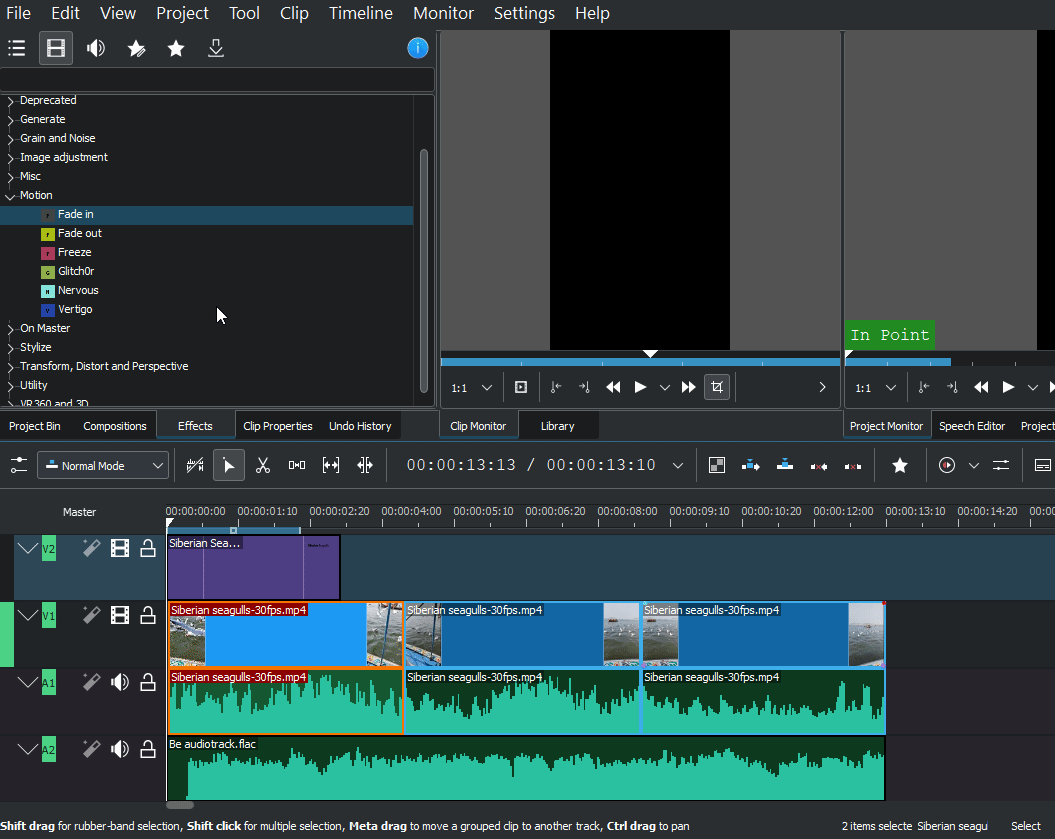Hide the V1 video track
This screenshot has width=1055, height=839.
click(x=120, y=615)
